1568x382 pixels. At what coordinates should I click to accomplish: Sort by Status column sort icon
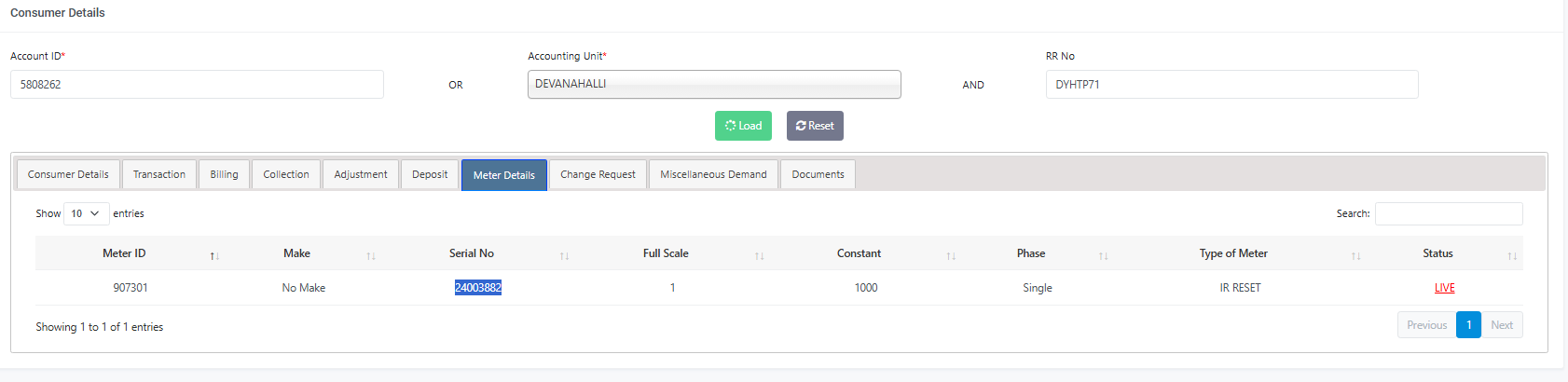pos(1512,255)
